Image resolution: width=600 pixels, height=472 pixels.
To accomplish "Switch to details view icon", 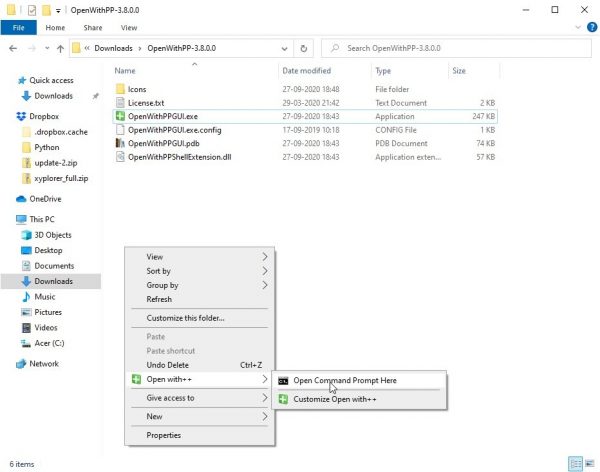I will tap(576, 464).
